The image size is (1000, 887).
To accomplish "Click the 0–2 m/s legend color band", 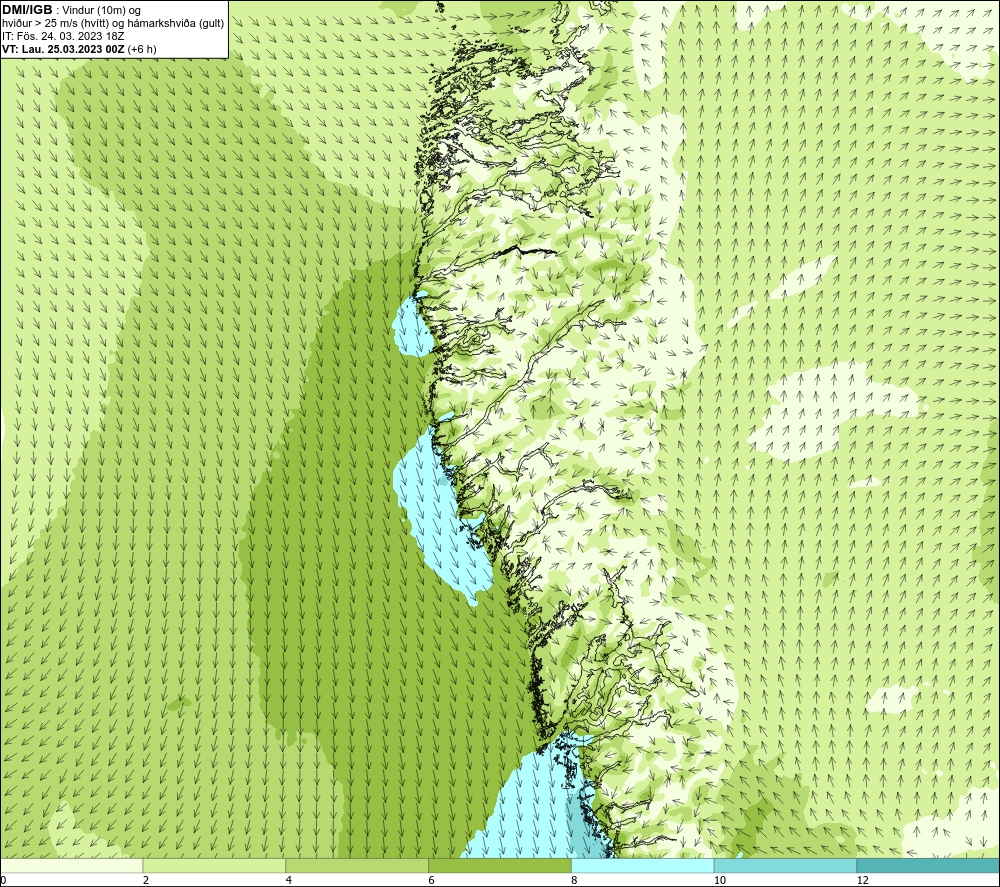I will pos(71,865).
